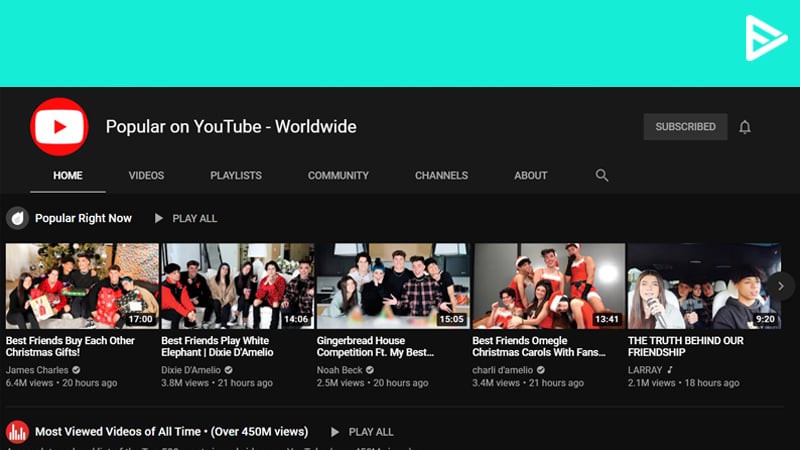
Task: Open the PLAYLISTS tab
Action: point(236,176)
